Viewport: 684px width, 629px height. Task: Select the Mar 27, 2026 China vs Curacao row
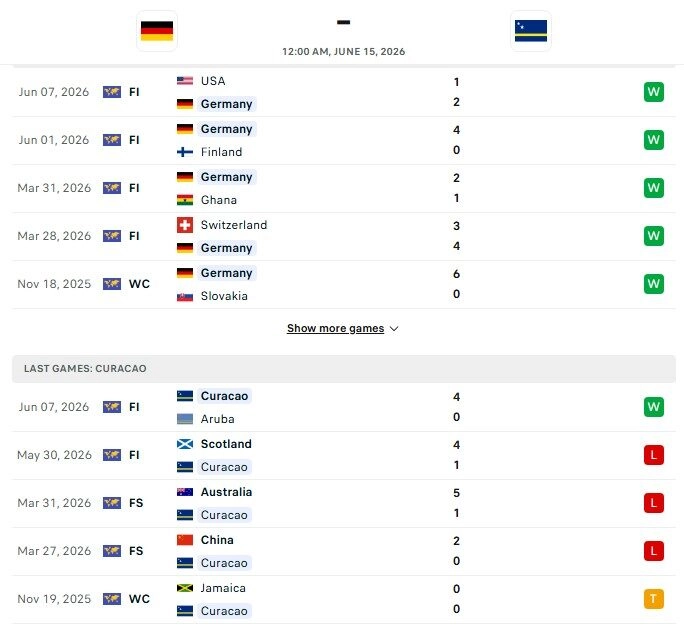(x=344, y=551)
